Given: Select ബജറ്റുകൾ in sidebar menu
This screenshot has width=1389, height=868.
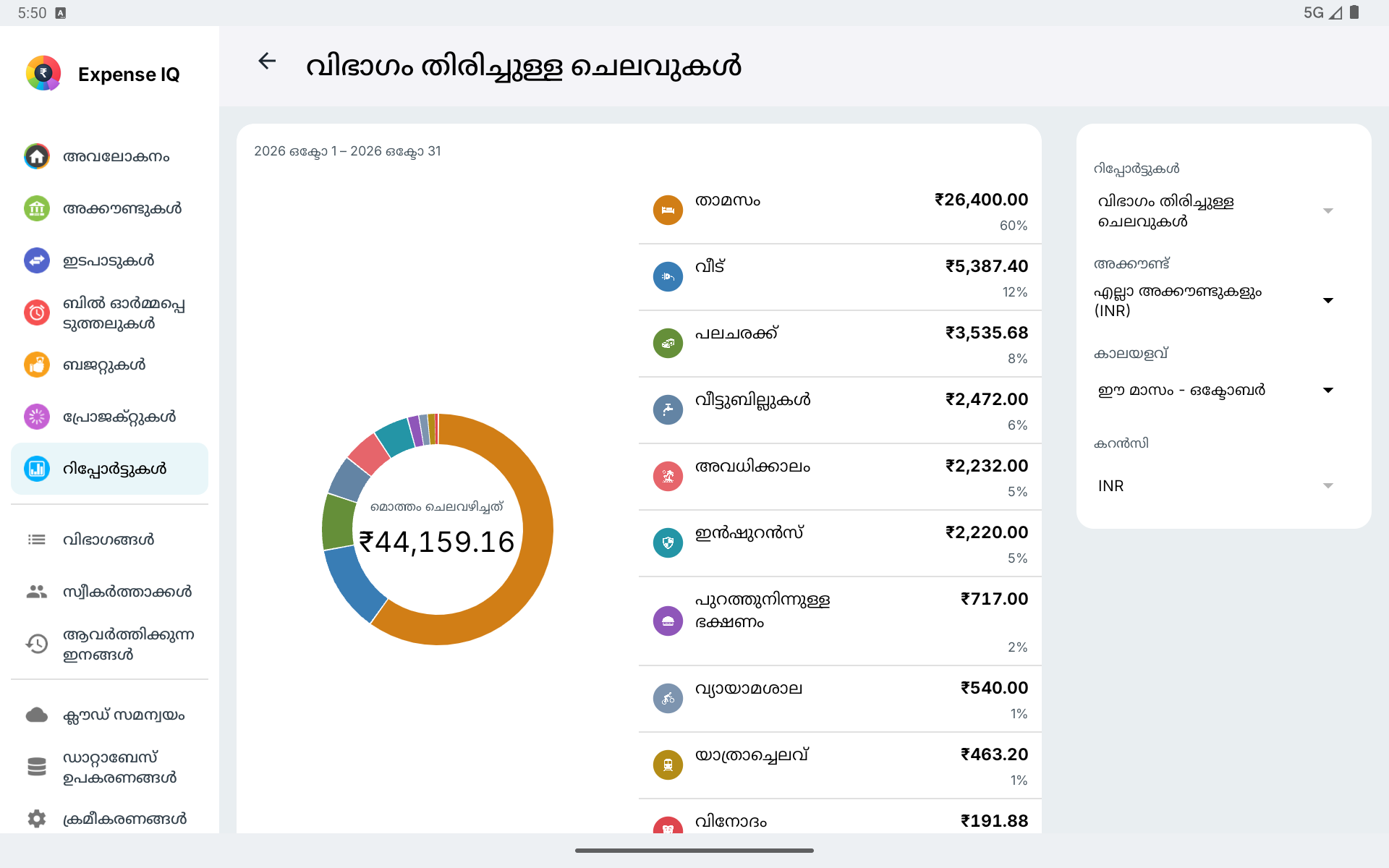Looking at the screenshot, I should coord(109,365).
